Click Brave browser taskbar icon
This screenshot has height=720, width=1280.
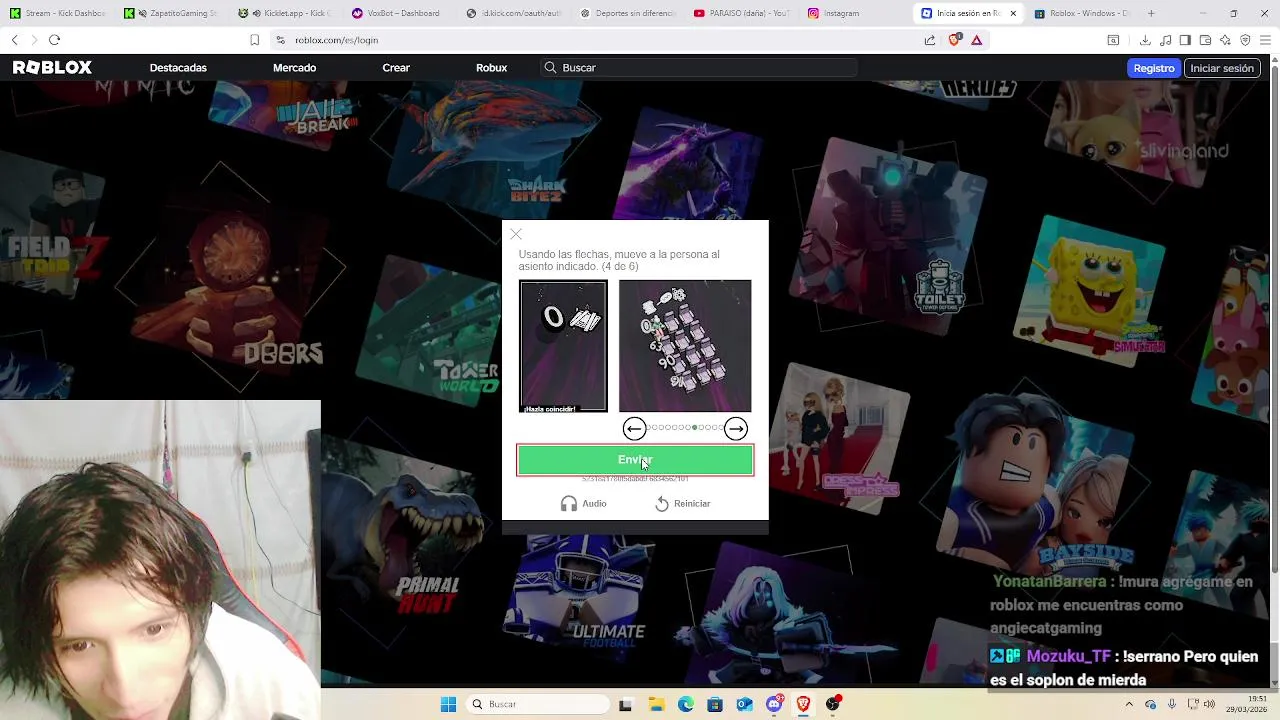pyautogui.click(x=803, y=704)
